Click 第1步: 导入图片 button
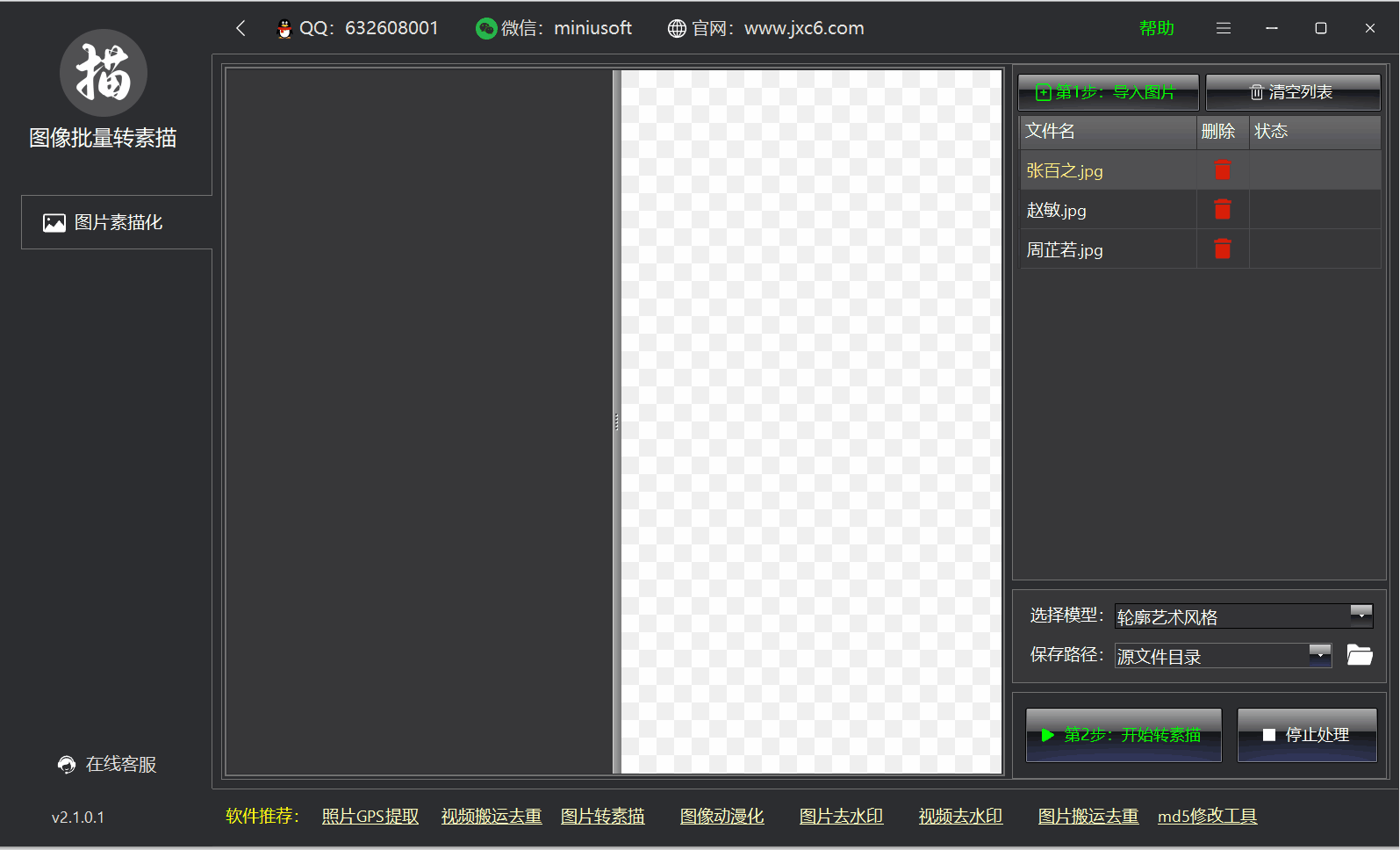This screenshot has height=850, width=1400. 1109,92
